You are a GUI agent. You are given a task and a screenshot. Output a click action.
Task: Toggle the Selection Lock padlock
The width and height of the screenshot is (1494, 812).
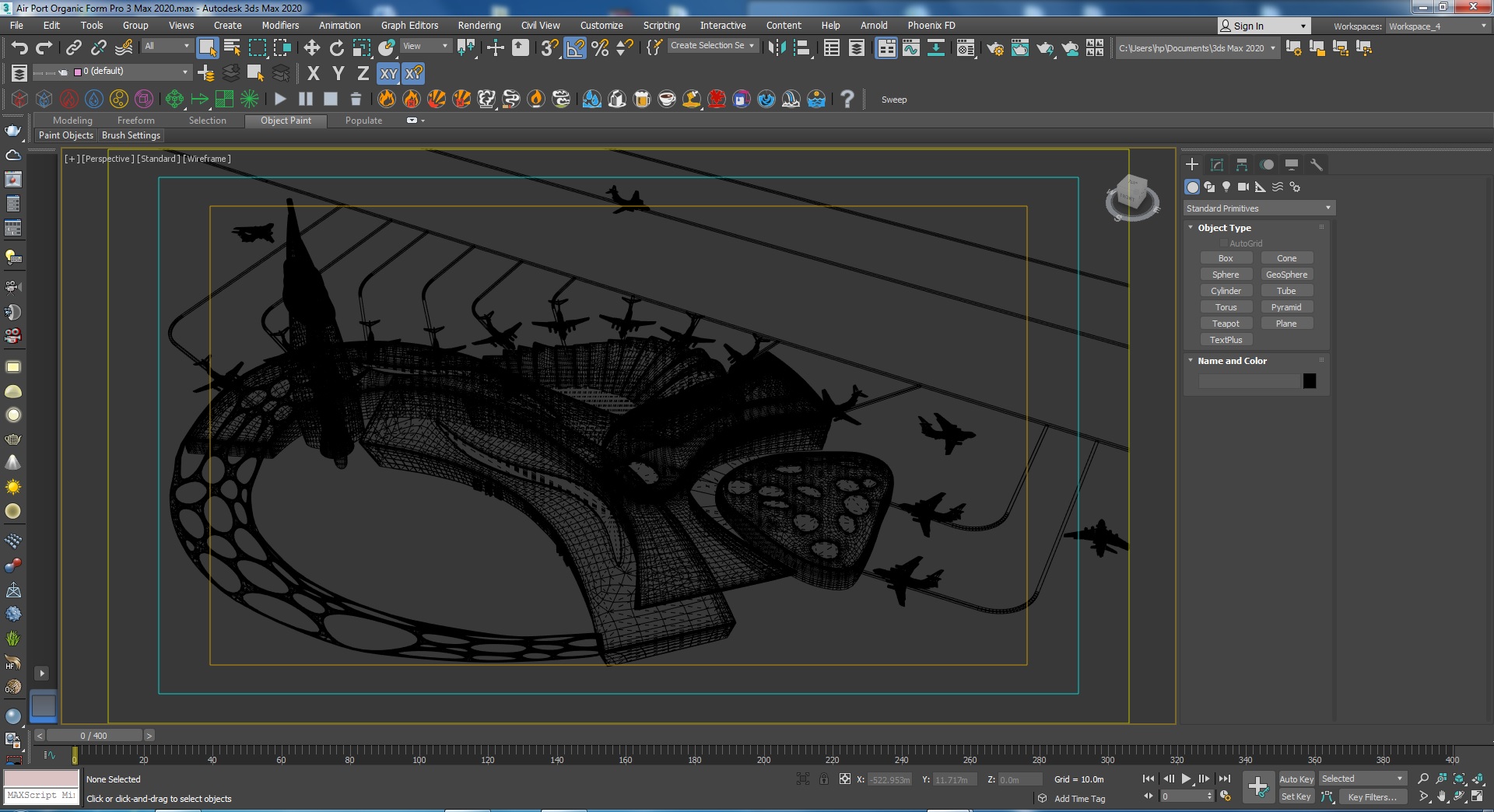click(823, 779)
